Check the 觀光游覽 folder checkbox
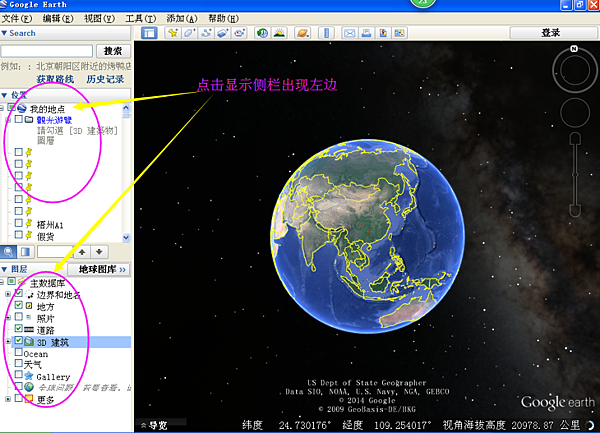Image resolution: width=600 pixels, height=433 pixels. pos(18,119)
